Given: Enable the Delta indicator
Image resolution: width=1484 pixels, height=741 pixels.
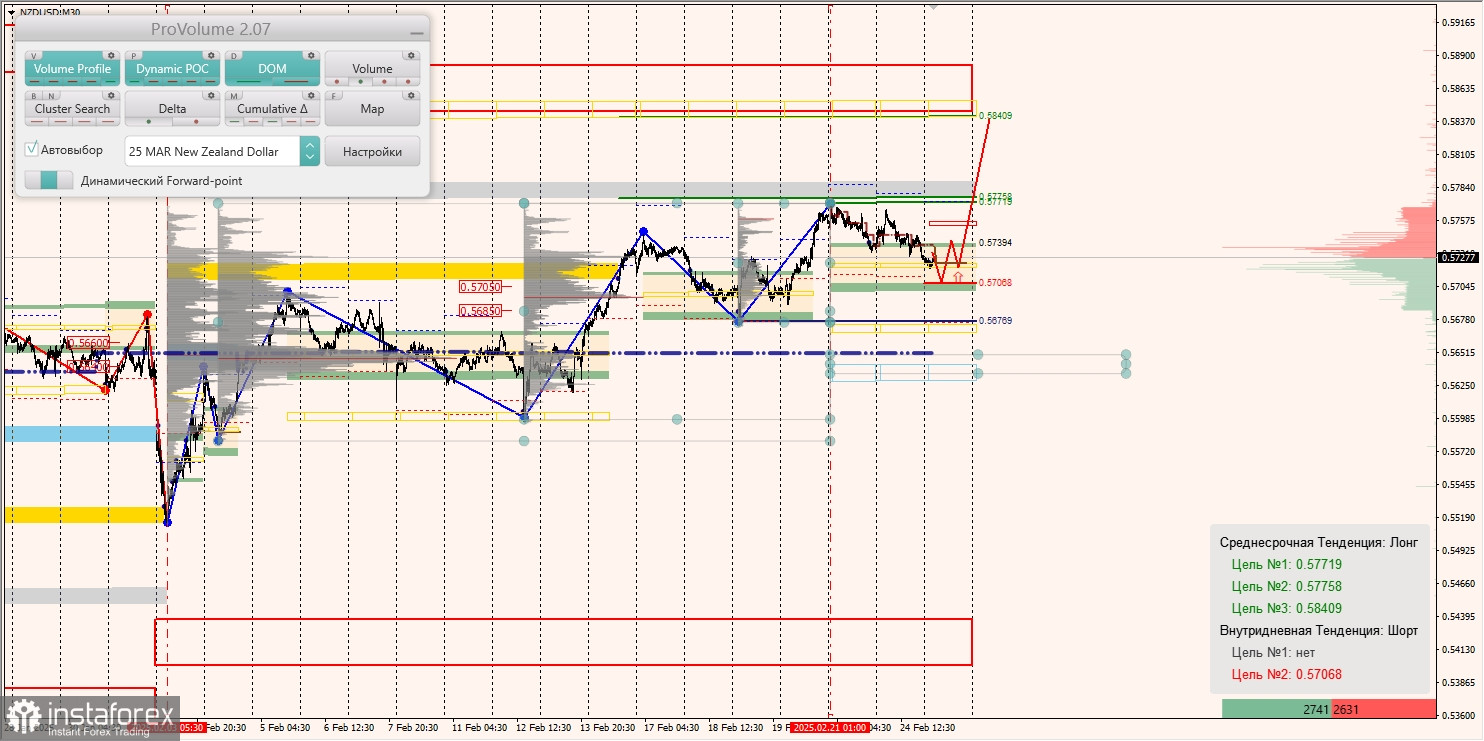Looking at the screenshot, I should click(172, 109).
